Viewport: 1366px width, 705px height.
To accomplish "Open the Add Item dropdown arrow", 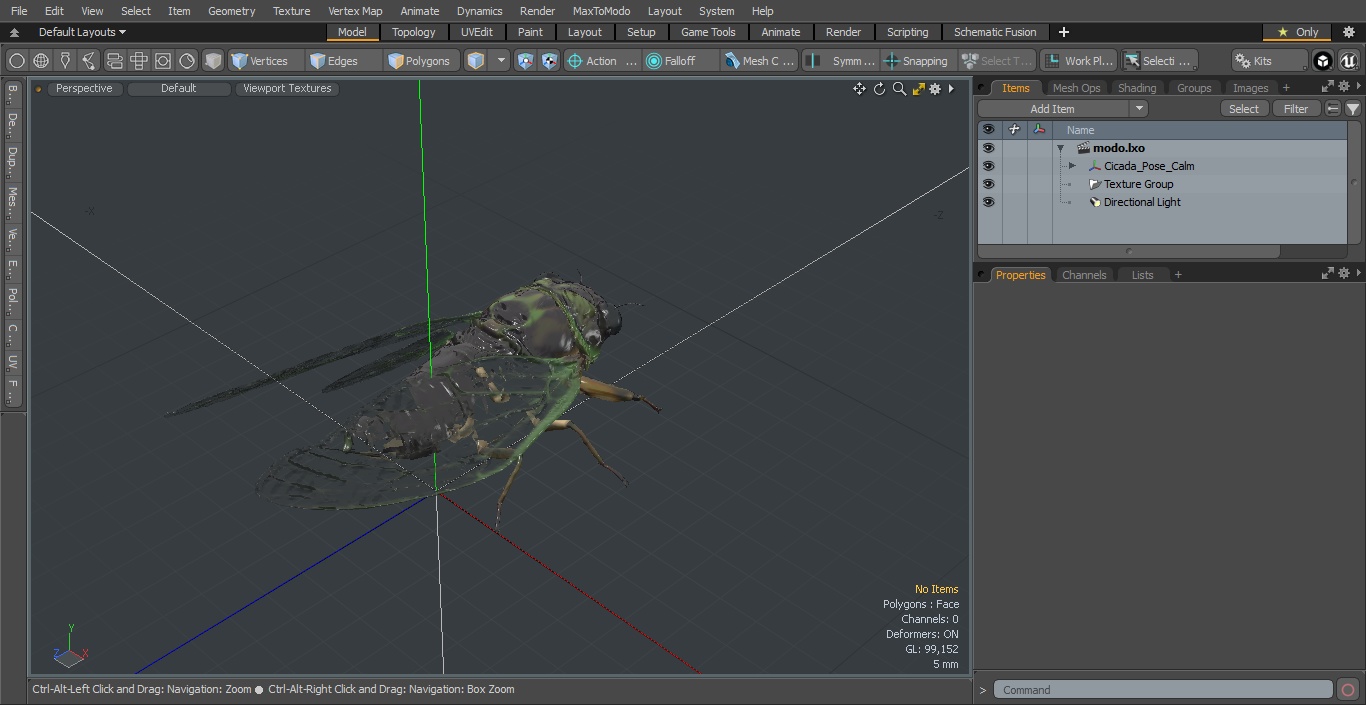I will (1139, 109).
